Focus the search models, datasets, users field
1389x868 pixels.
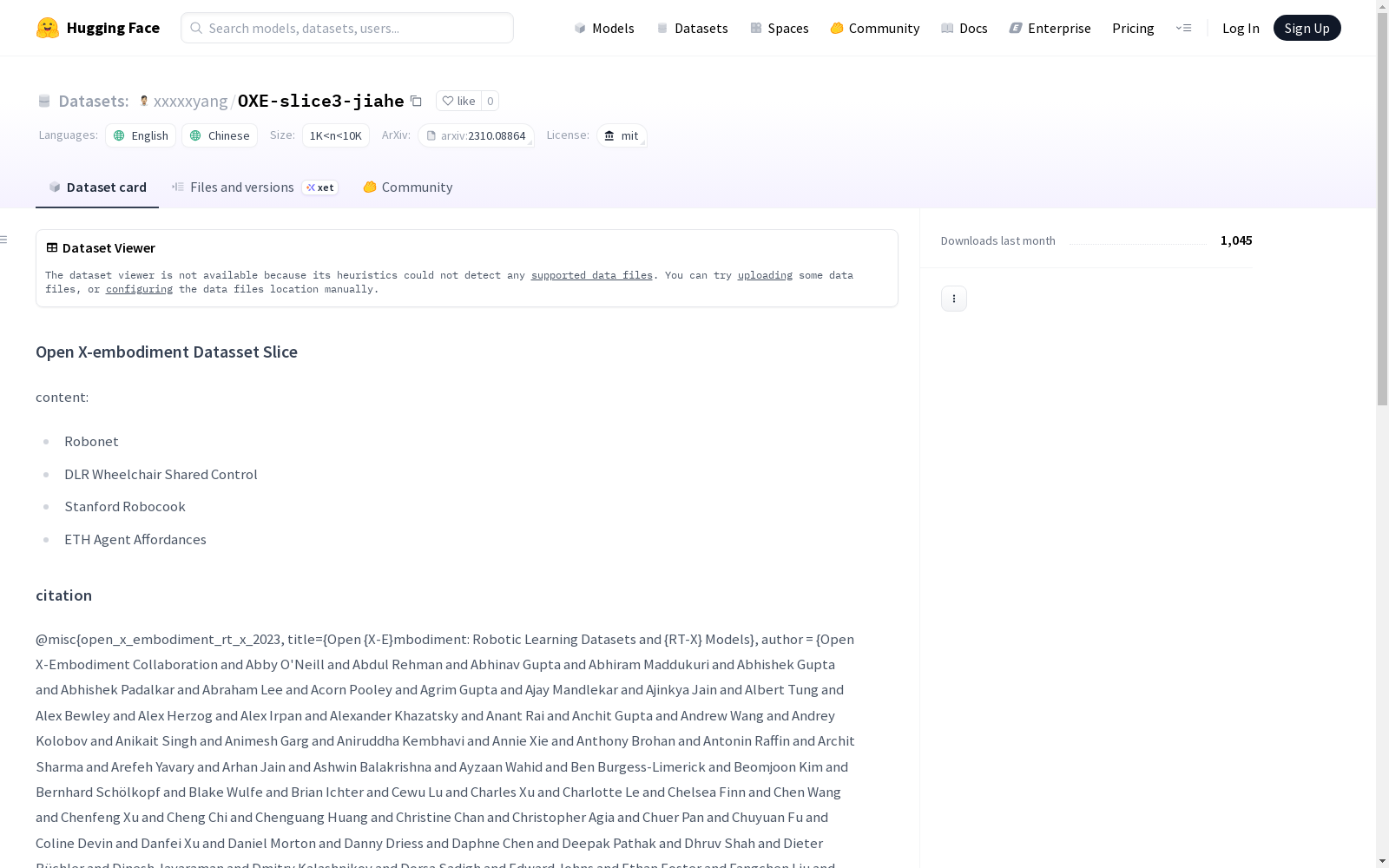[x=347, y=28]
